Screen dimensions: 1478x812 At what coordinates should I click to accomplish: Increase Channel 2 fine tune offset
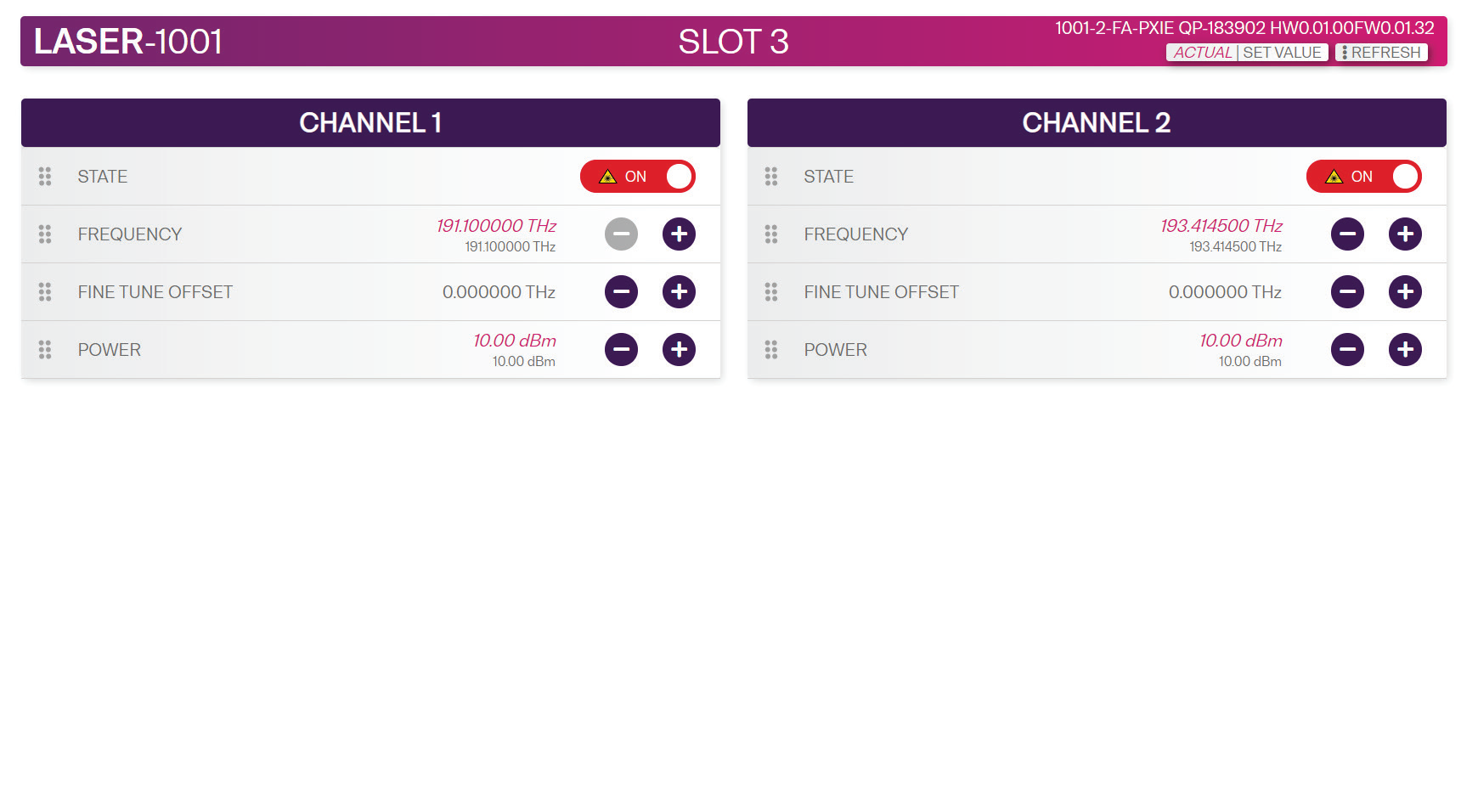[x=1405, y=292]
